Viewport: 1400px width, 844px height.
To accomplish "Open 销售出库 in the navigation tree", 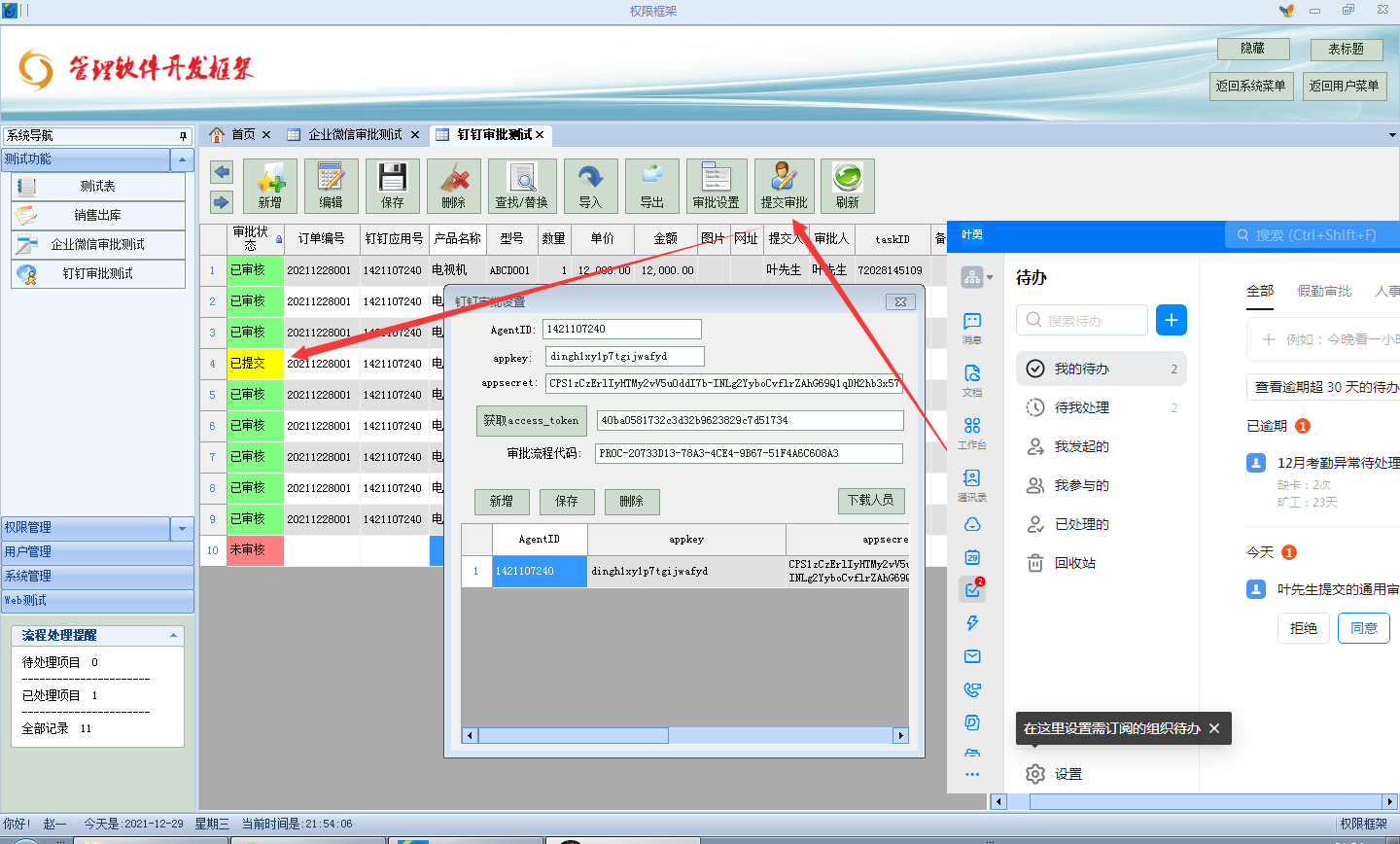I will [97, 215].
